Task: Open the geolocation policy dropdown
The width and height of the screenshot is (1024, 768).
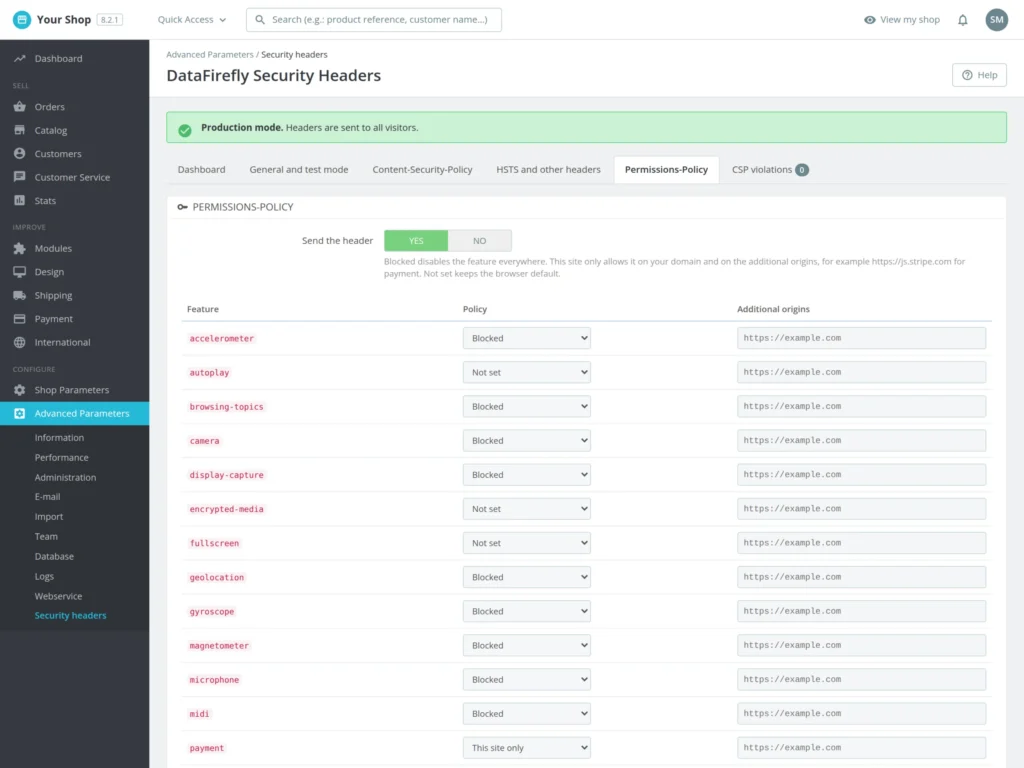Action: 526,577
